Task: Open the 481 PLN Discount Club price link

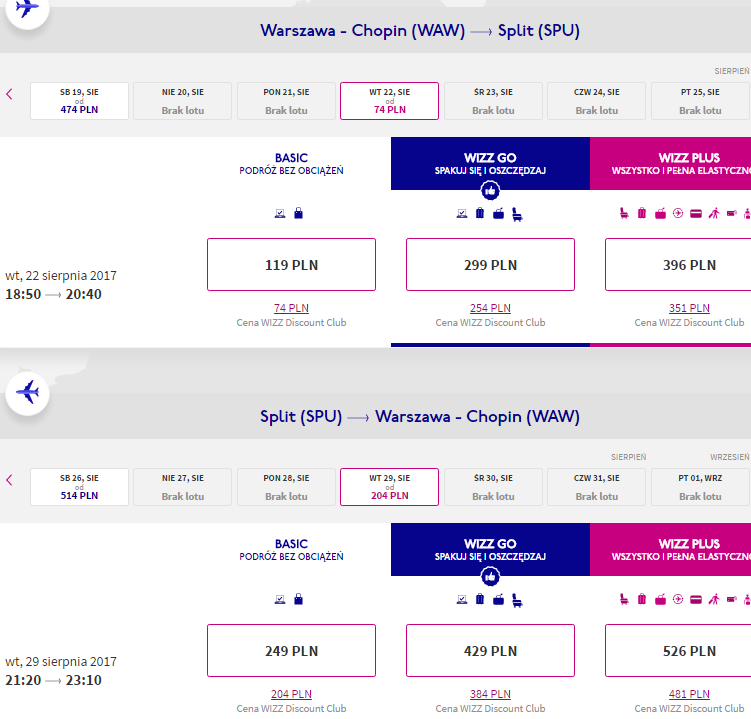Action: tap(689, 694)
